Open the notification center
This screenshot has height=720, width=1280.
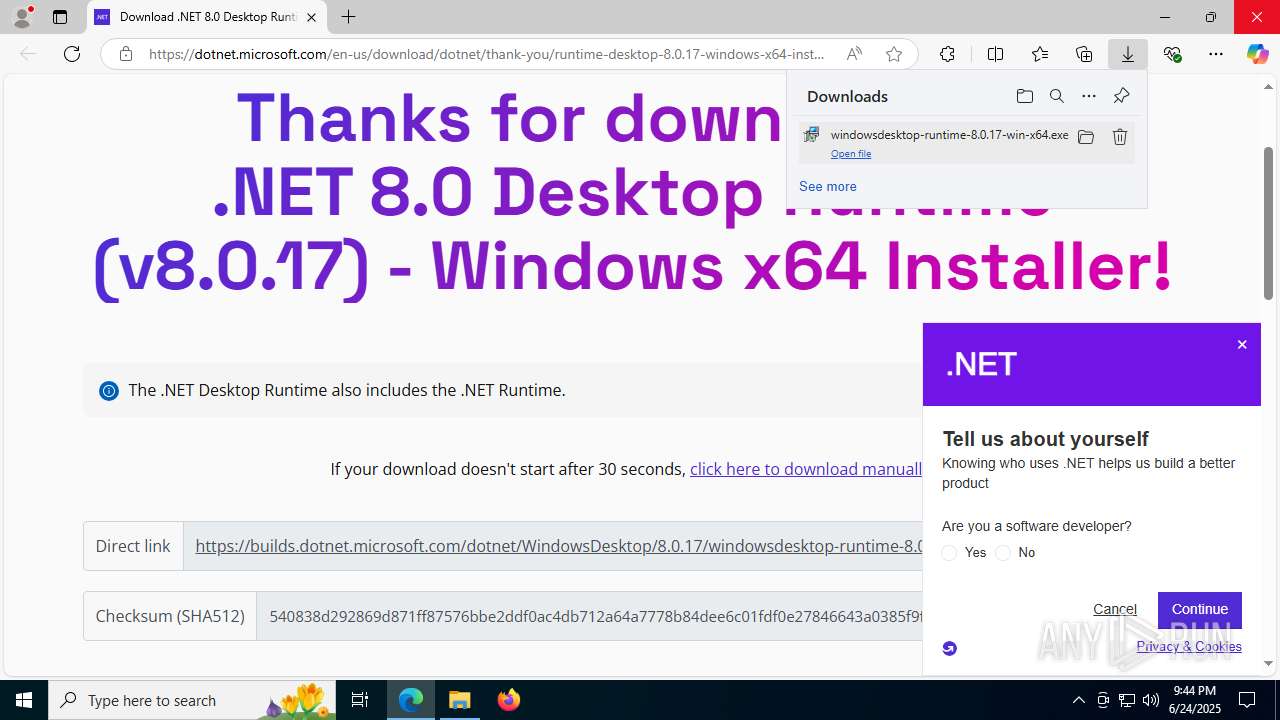click(1247, 700)
